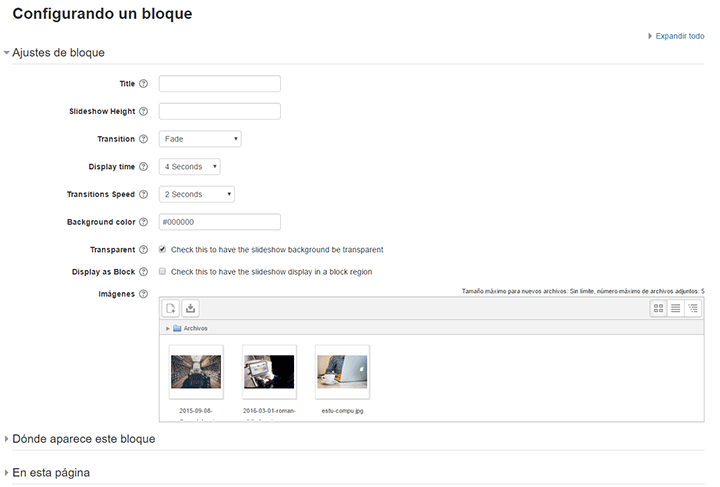Screen dimensions: 720x487
Task: Click the file name estu-compu.jpg
Action: pos(342,411)
